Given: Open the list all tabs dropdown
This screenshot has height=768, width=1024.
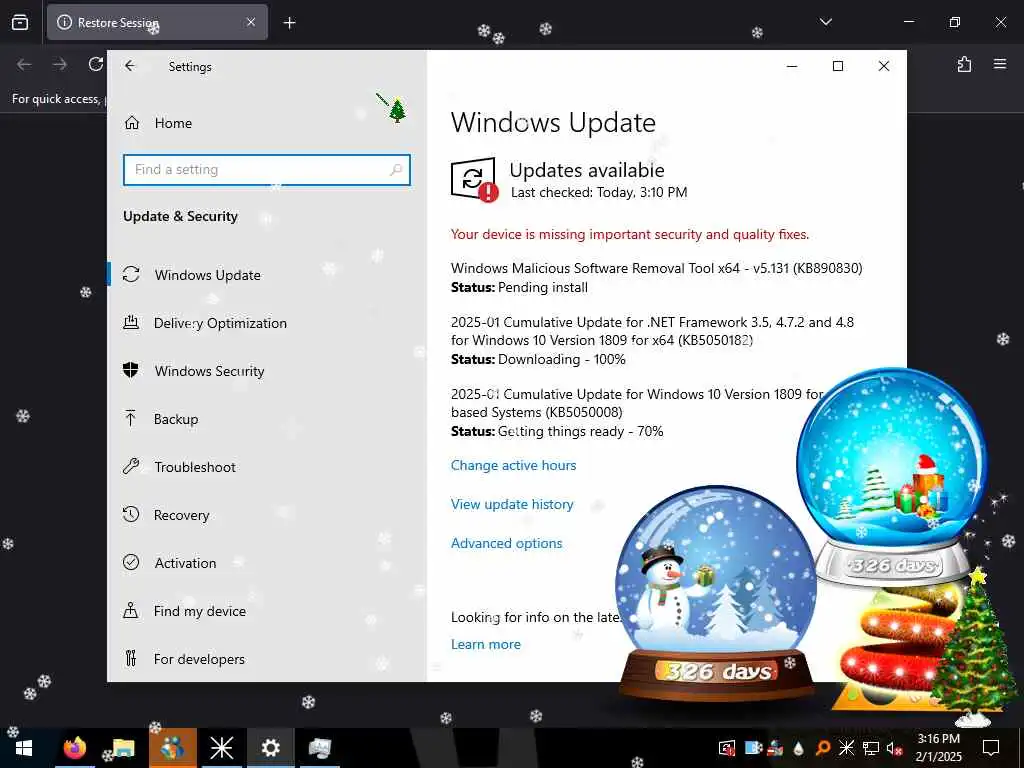Looking at the screenshot, I should [x=825, y=22].
